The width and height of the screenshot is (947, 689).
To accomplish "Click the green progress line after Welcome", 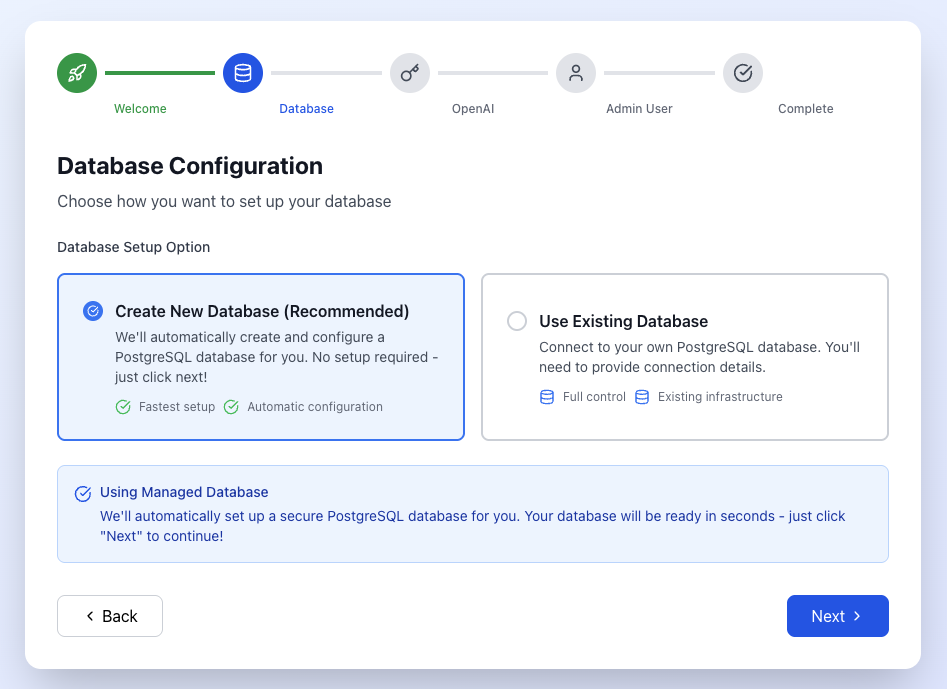I will click(160, 72).
